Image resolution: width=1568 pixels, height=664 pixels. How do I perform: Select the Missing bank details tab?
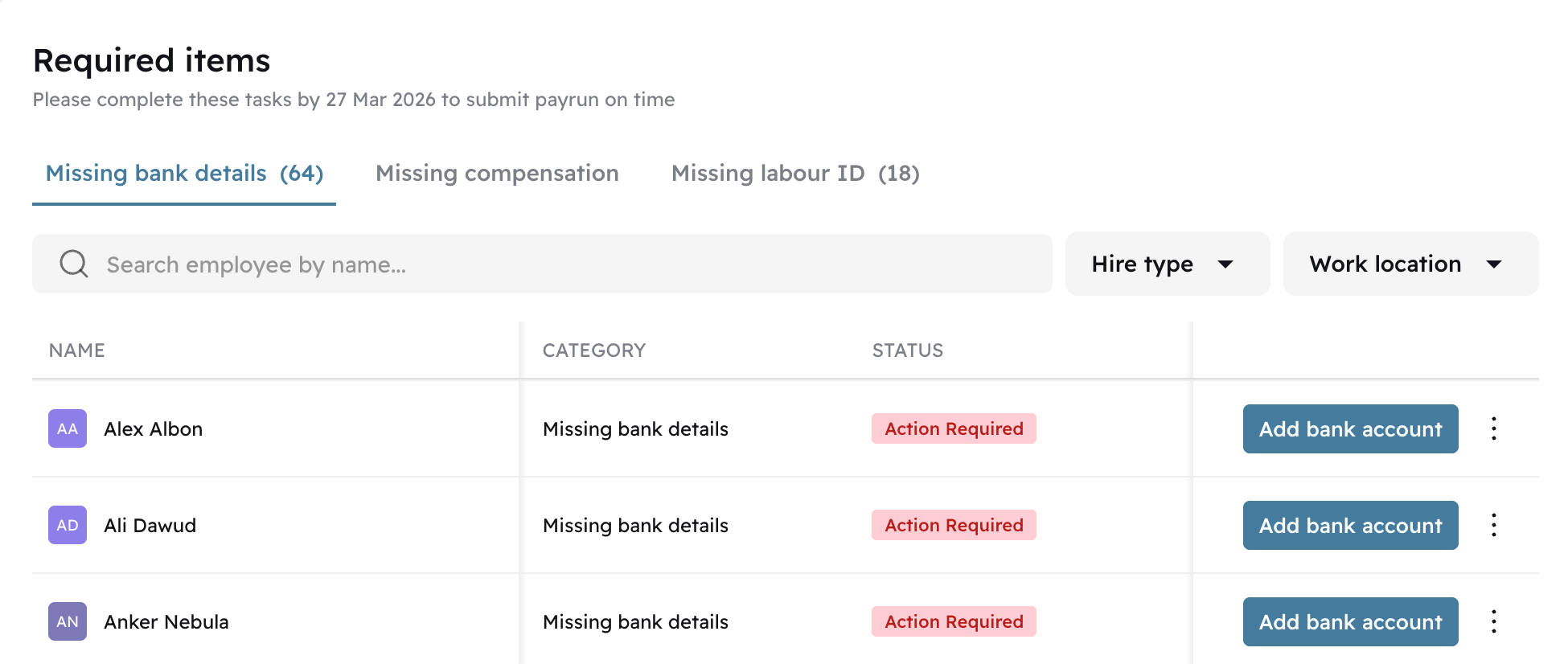(184, 173)
